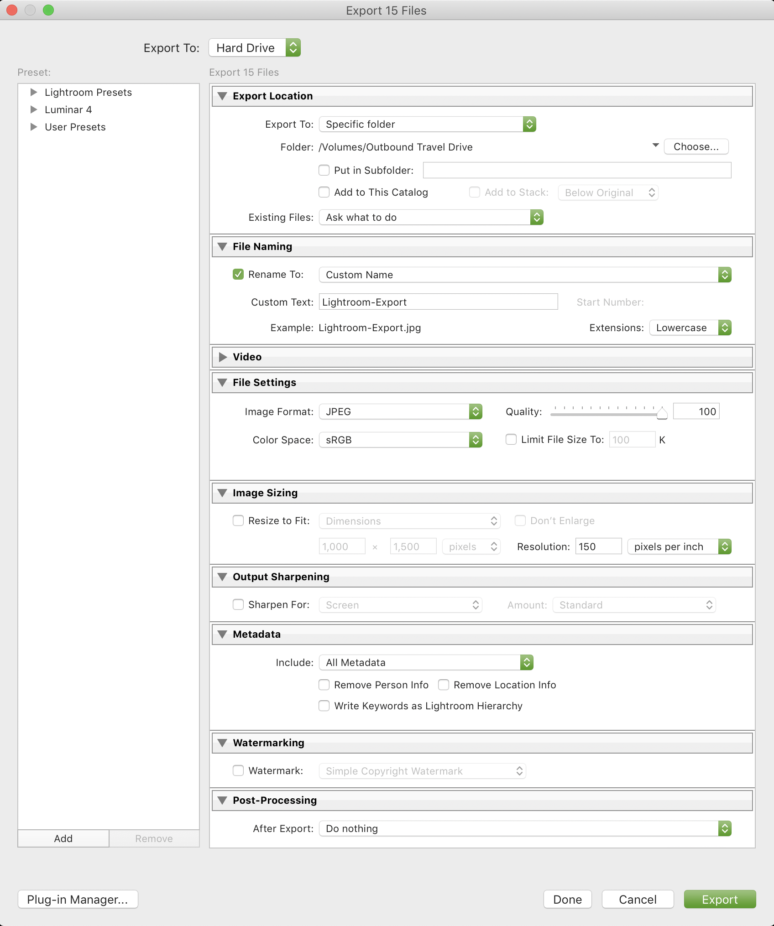Expand the Video section triangle
Image resolution: width=774 pixels, height=926 pixels.
point(222,357)
